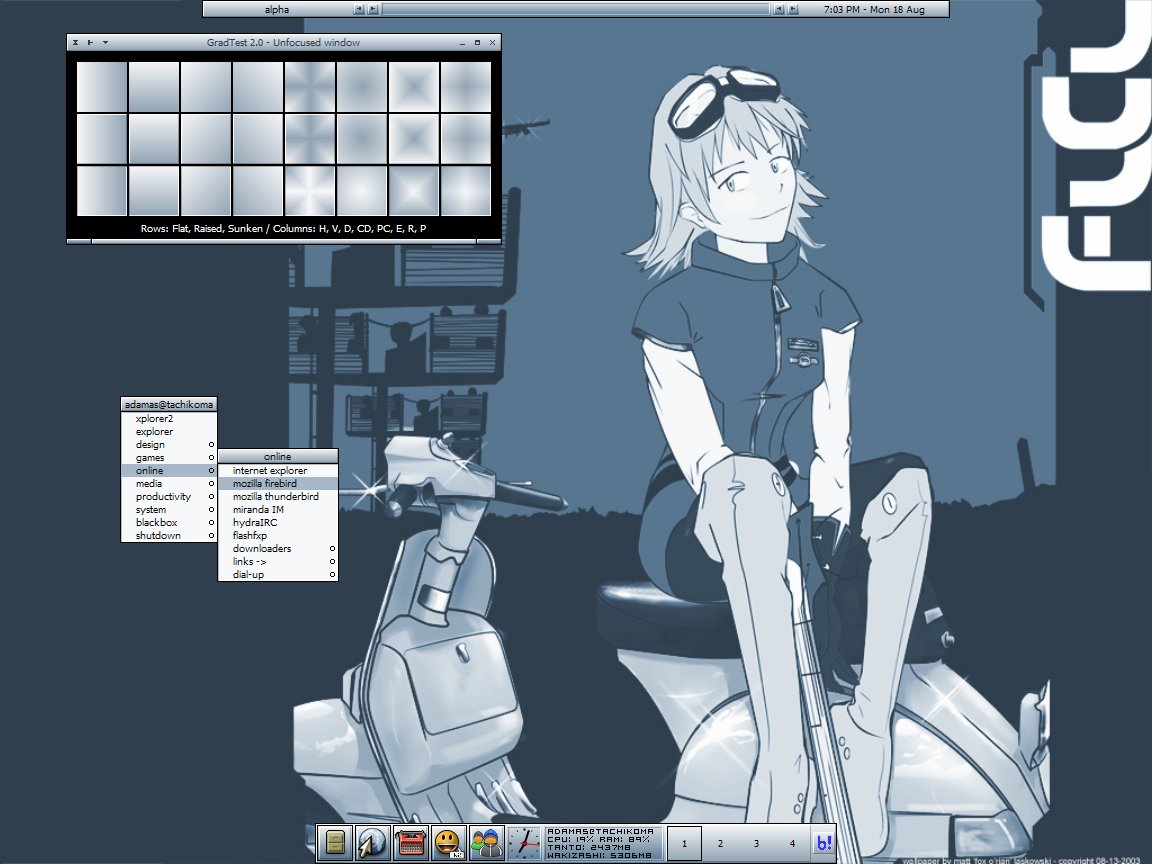The image size is (1152, 864).
Task: Switch to workspace 3 in the pager
Action: 757,844
